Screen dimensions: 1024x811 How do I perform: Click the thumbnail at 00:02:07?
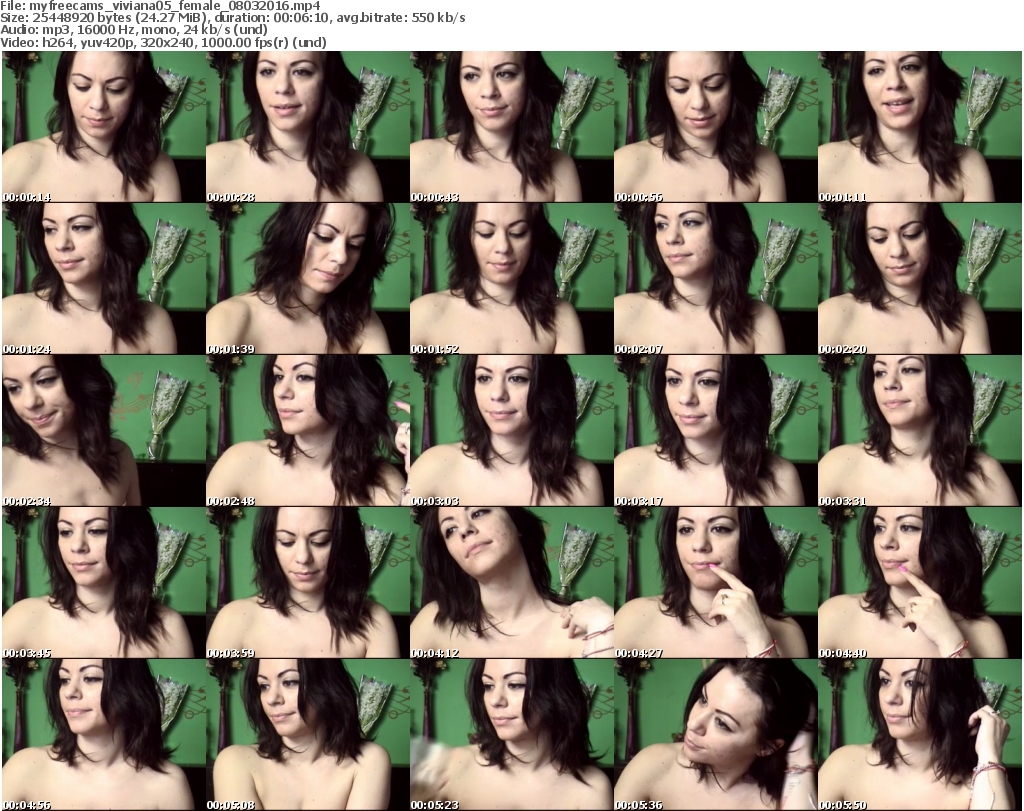click(x=715, y=279)
